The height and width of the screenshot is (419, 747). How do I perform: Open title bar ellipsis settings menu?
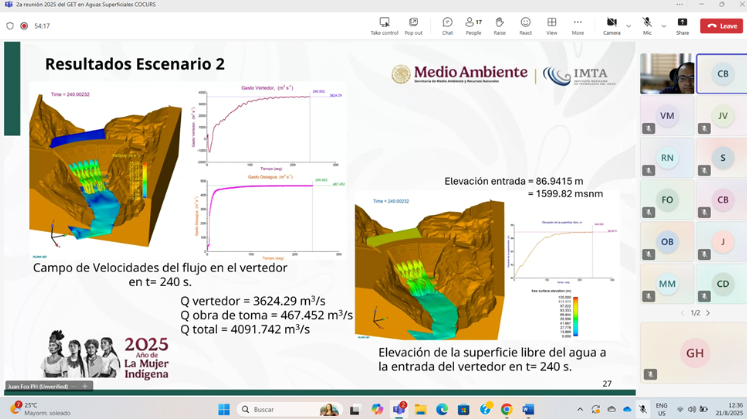click(679, 5)
